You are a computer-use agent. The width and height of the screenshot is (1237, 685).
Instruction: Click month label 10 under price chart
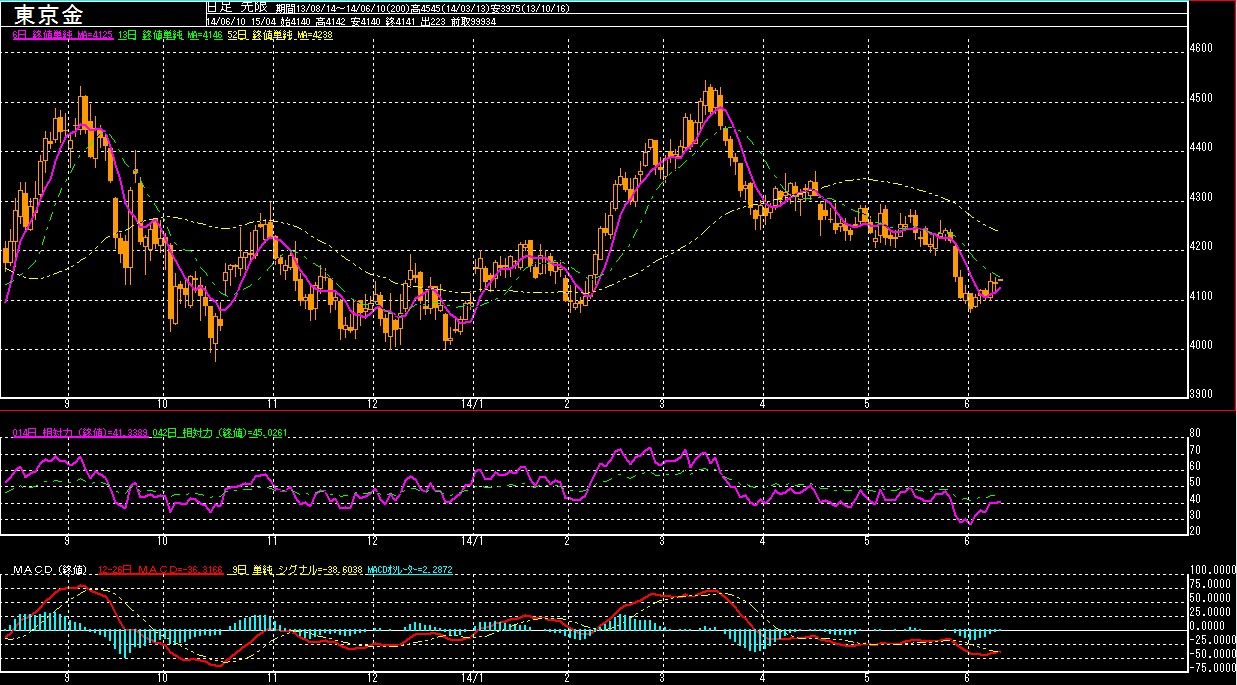162,403
